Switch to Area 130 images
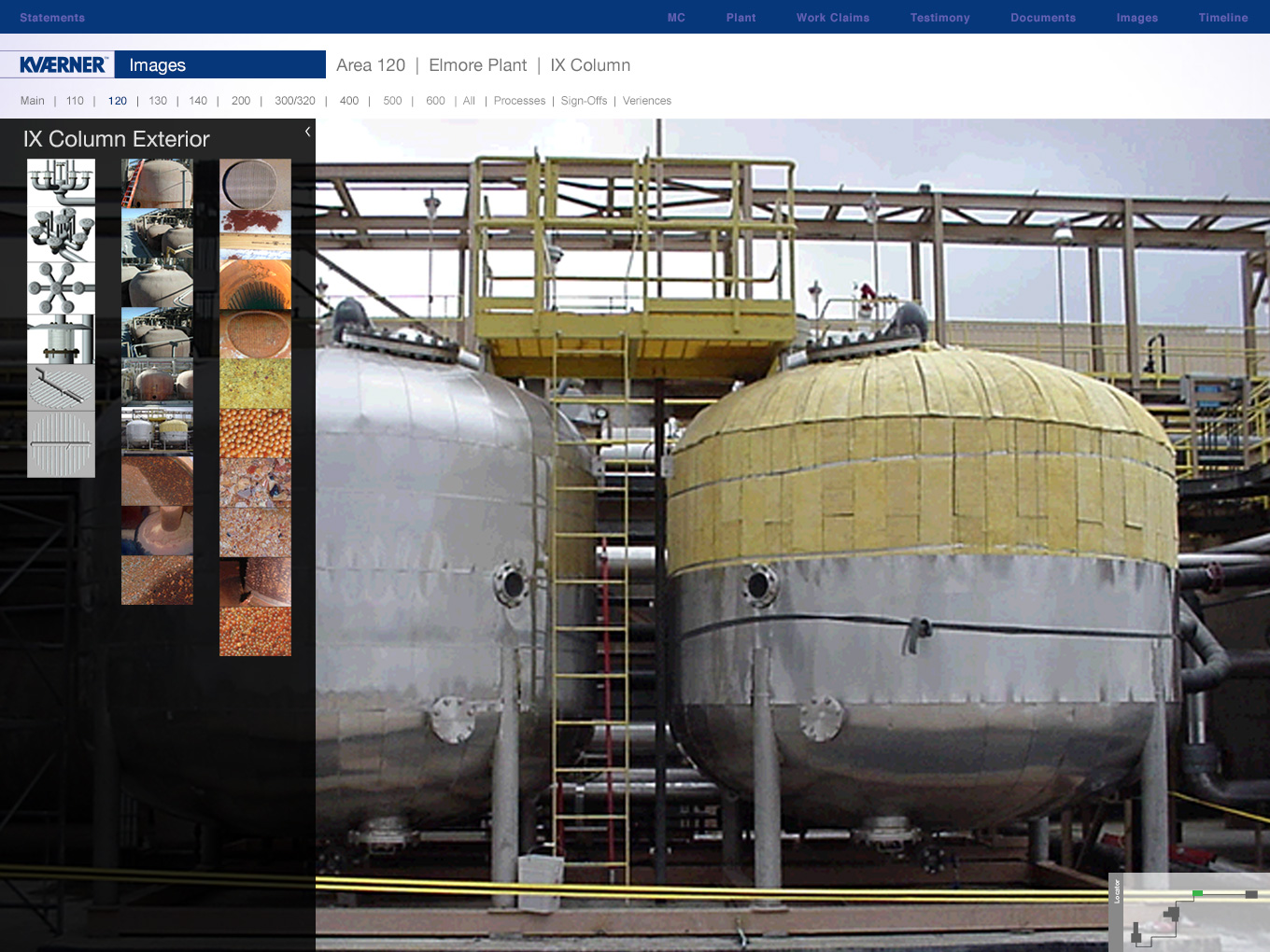This screenshot has height=952, width=1270. pos(158,101)
